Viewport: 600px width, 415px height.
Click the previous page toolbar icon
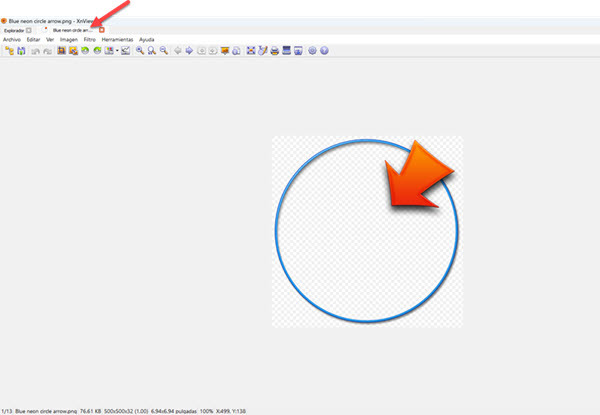[x=201, y=50]
